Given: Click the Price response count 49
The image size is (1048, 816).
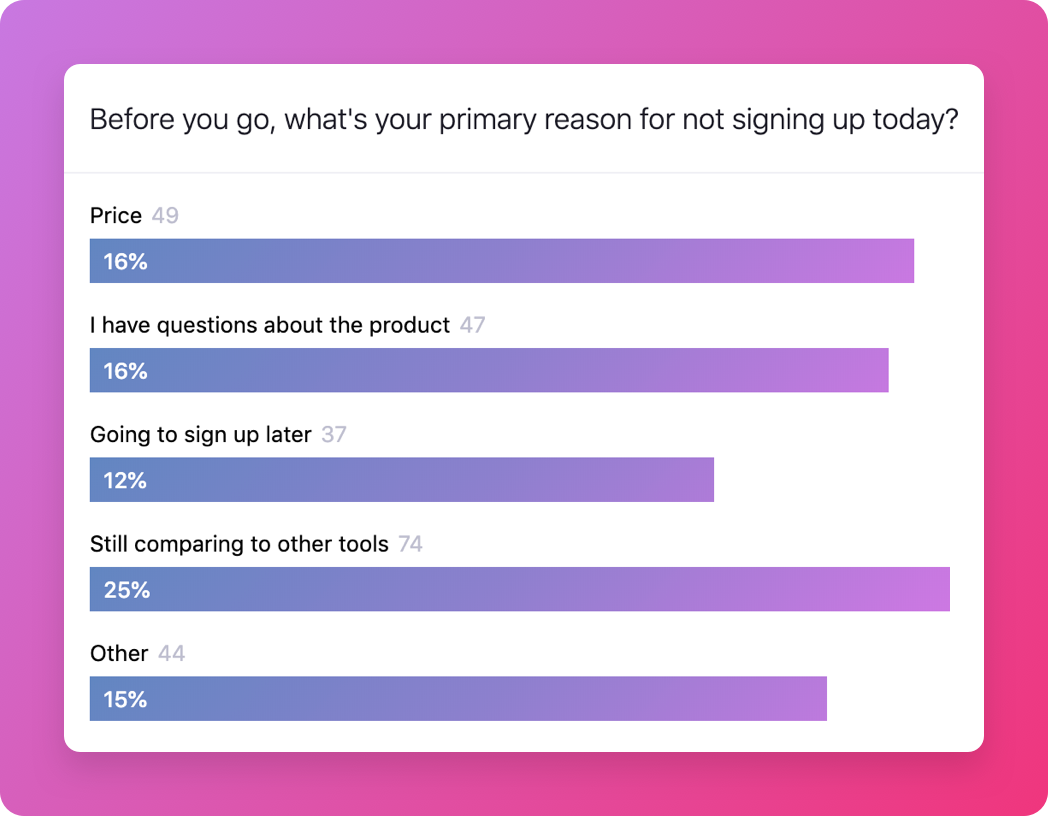Looking at the screenshot, I should pos(165,216).
